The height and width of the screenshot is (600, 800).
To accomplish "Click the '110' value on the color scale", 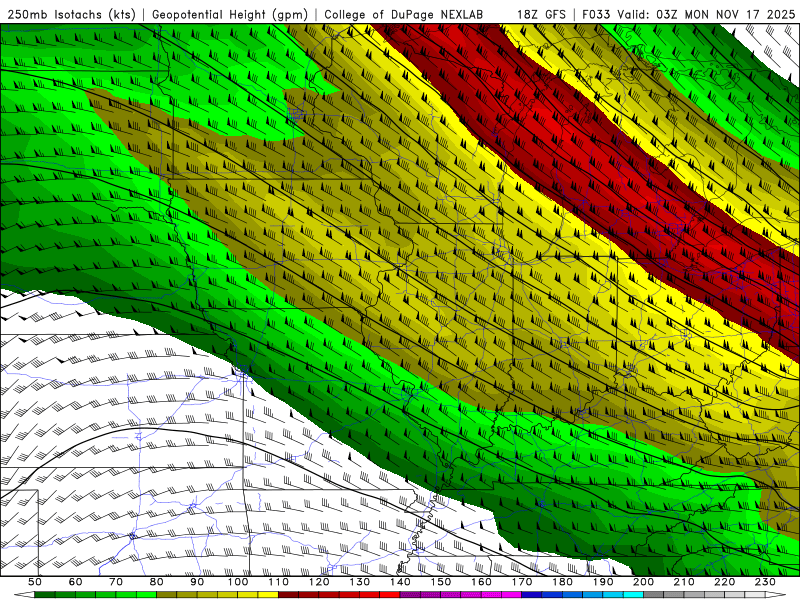I will click(279, 582).
